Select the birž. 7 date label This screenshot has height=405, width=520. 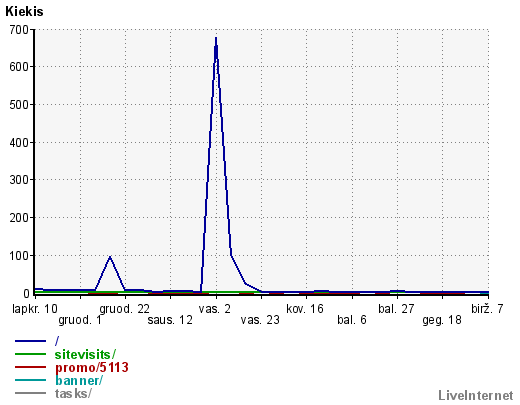tap(487, 309)
